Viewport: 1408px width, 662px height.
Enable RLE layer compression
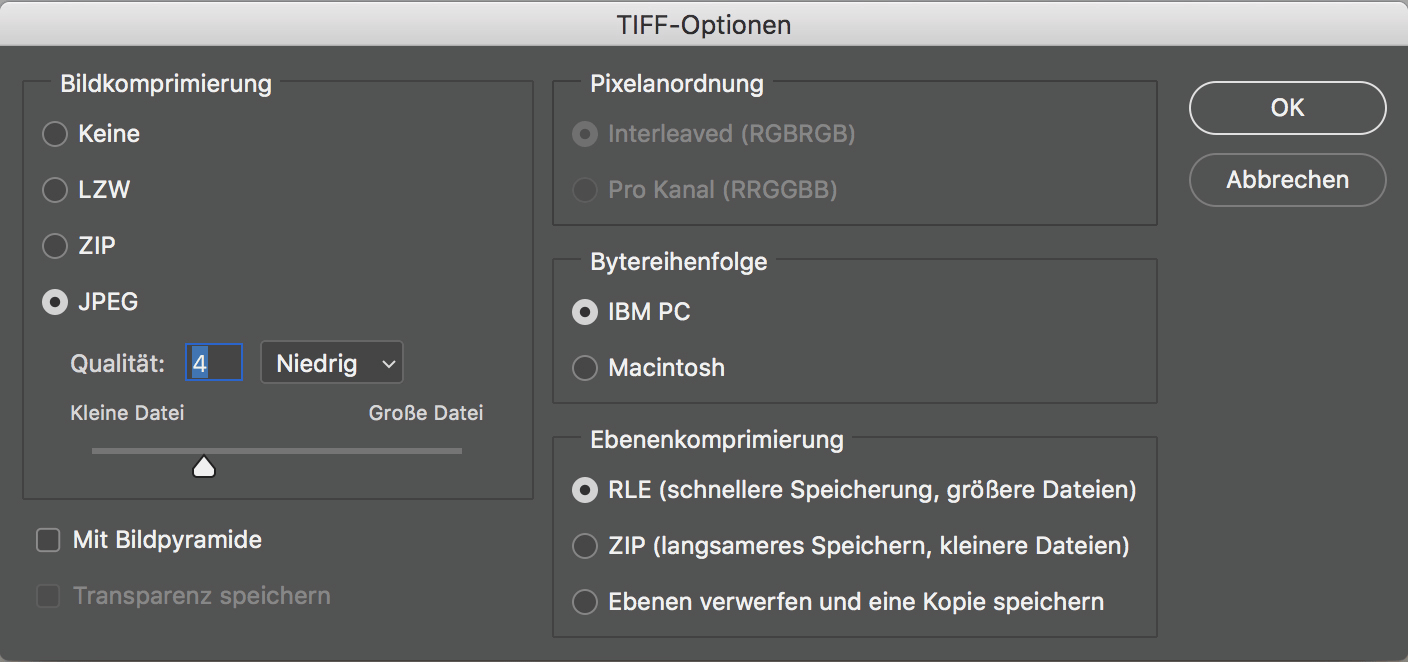point(584,490)
